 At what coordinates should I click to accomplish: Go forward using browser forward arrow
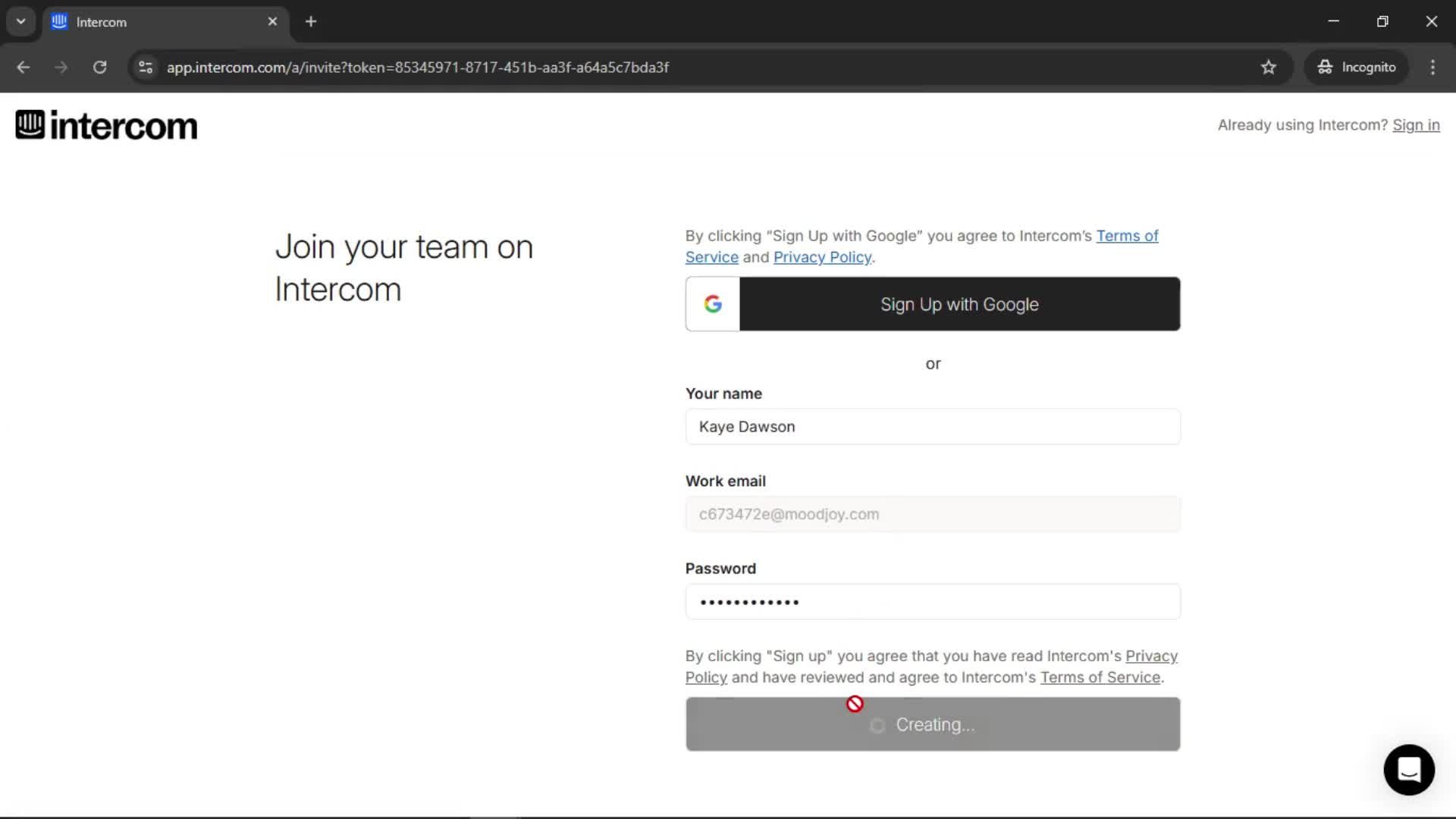coord(61,67)
